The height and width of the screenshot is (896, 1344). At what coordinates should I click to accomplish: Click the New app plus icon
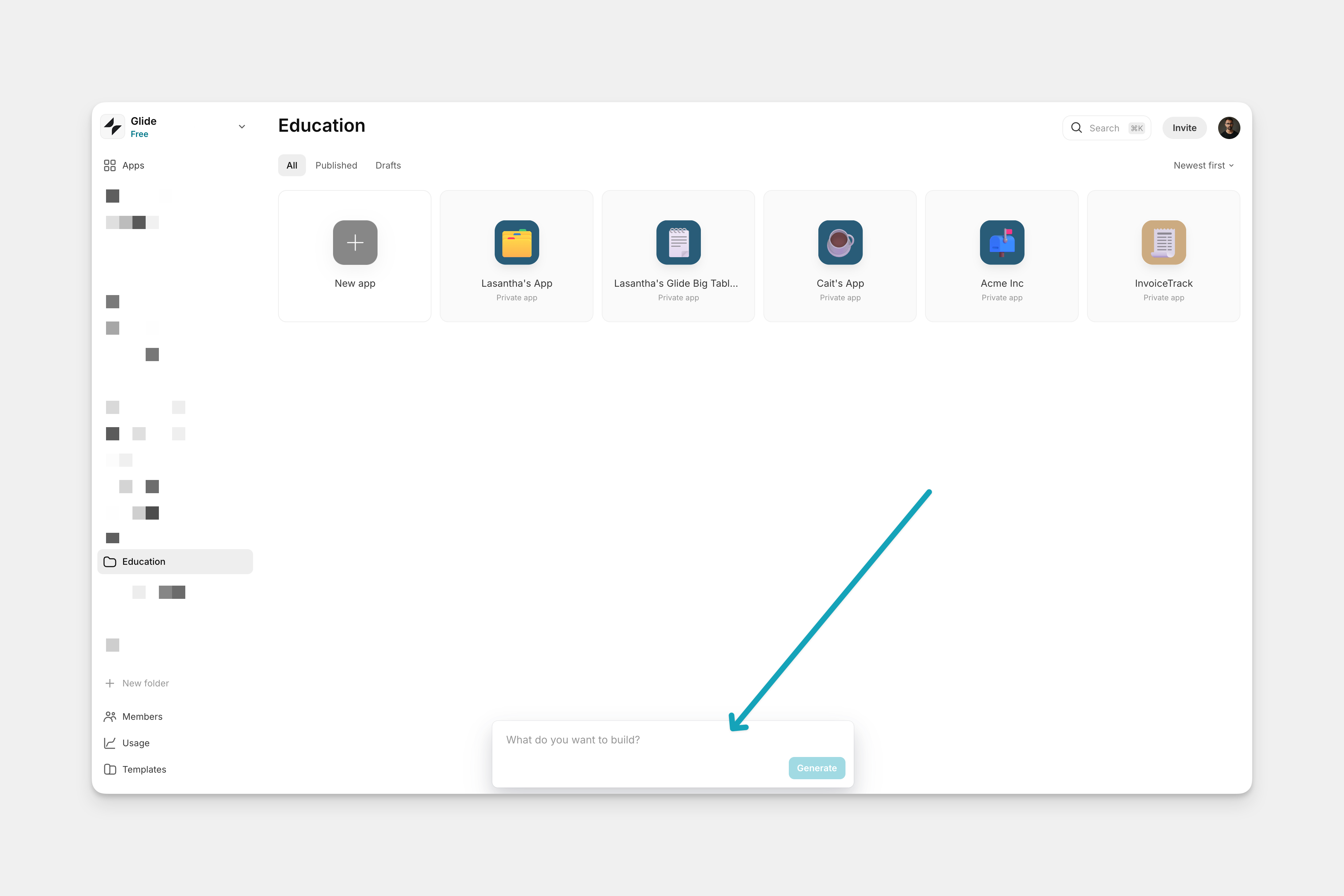tap(355, 242)
